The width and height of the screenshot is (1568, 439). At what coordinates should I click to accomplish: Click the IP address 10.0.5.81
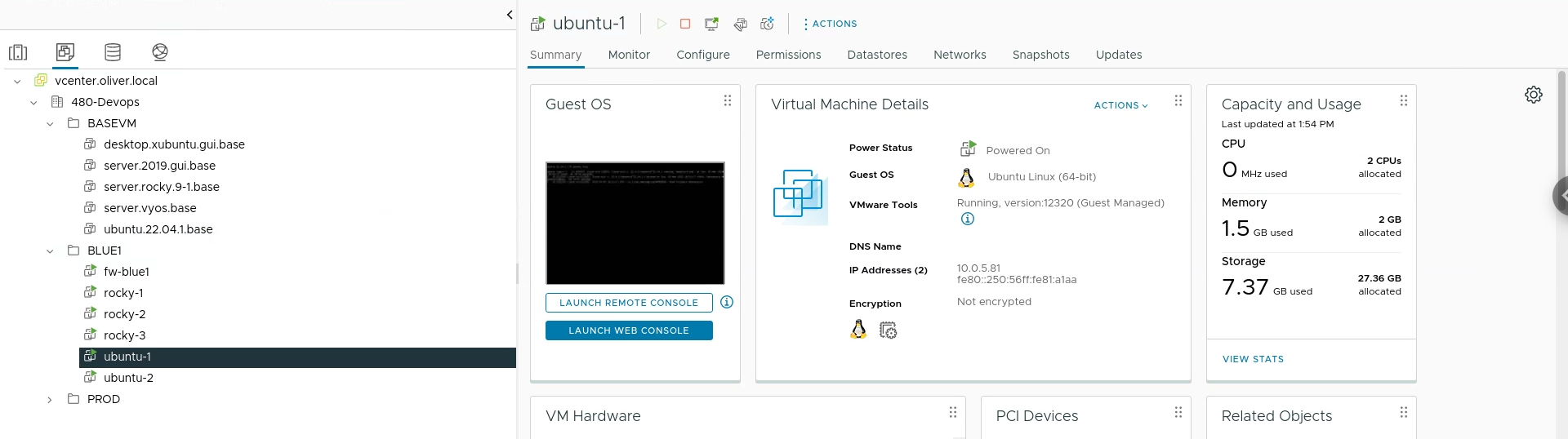pos(978,268)
